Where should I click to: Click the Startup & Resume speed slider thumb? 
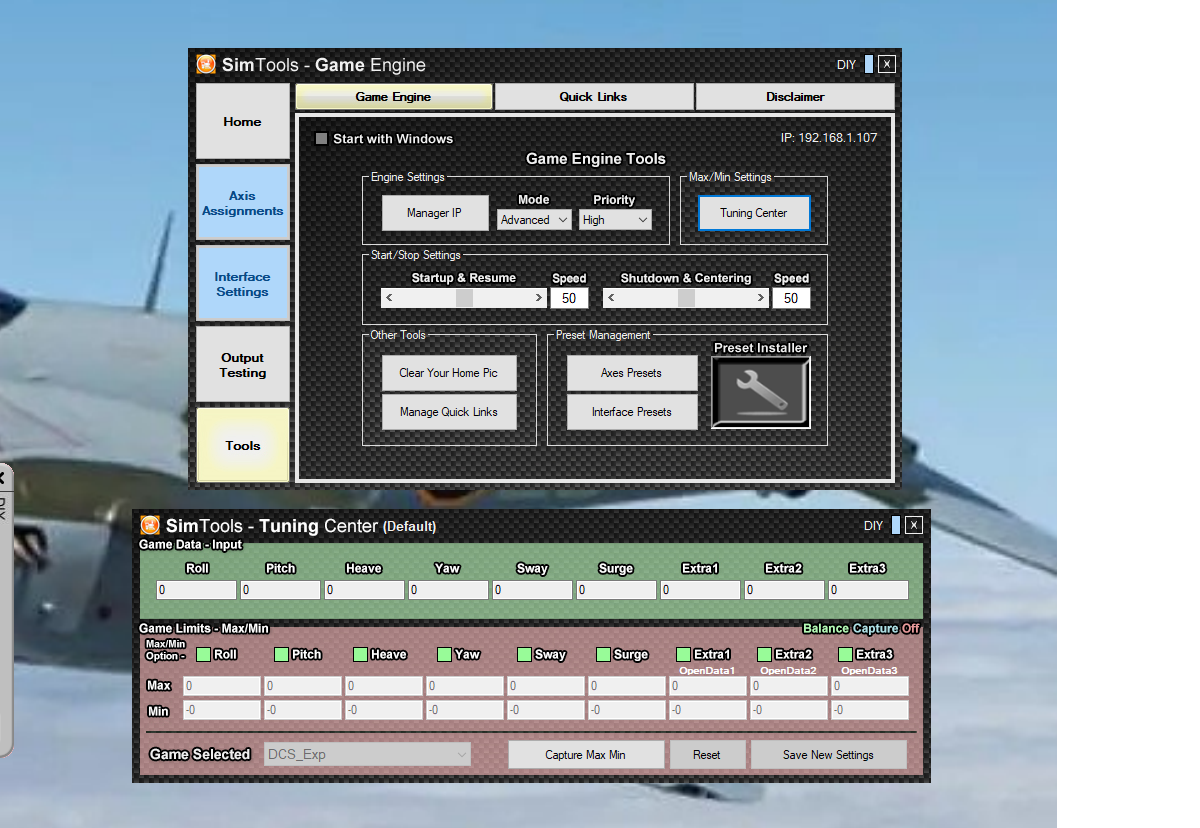[x=464, y=298]
